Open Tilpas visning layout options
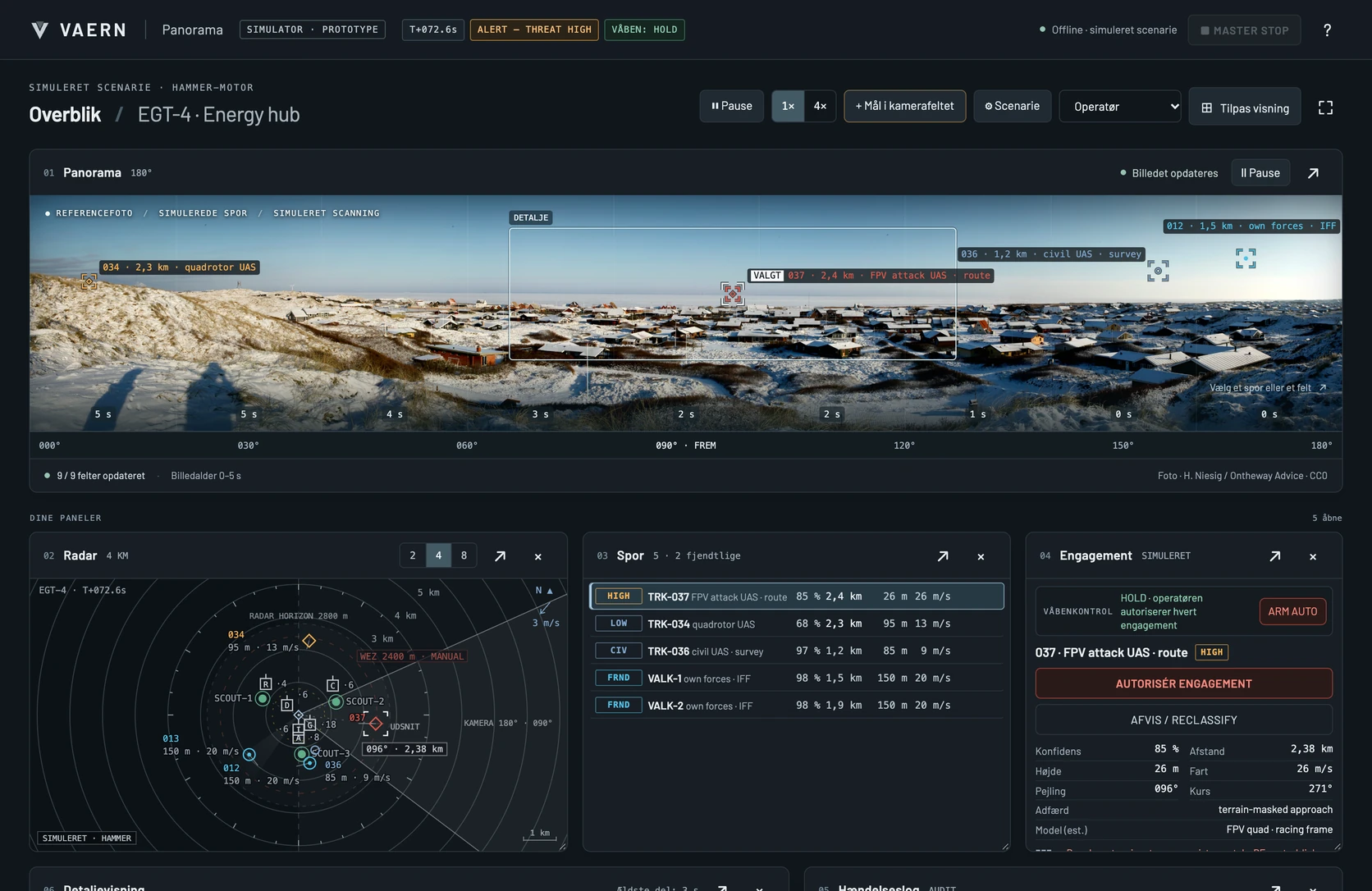Image resolution: width=1372 pixels, height=891 pixels. tap(1245, 107)
